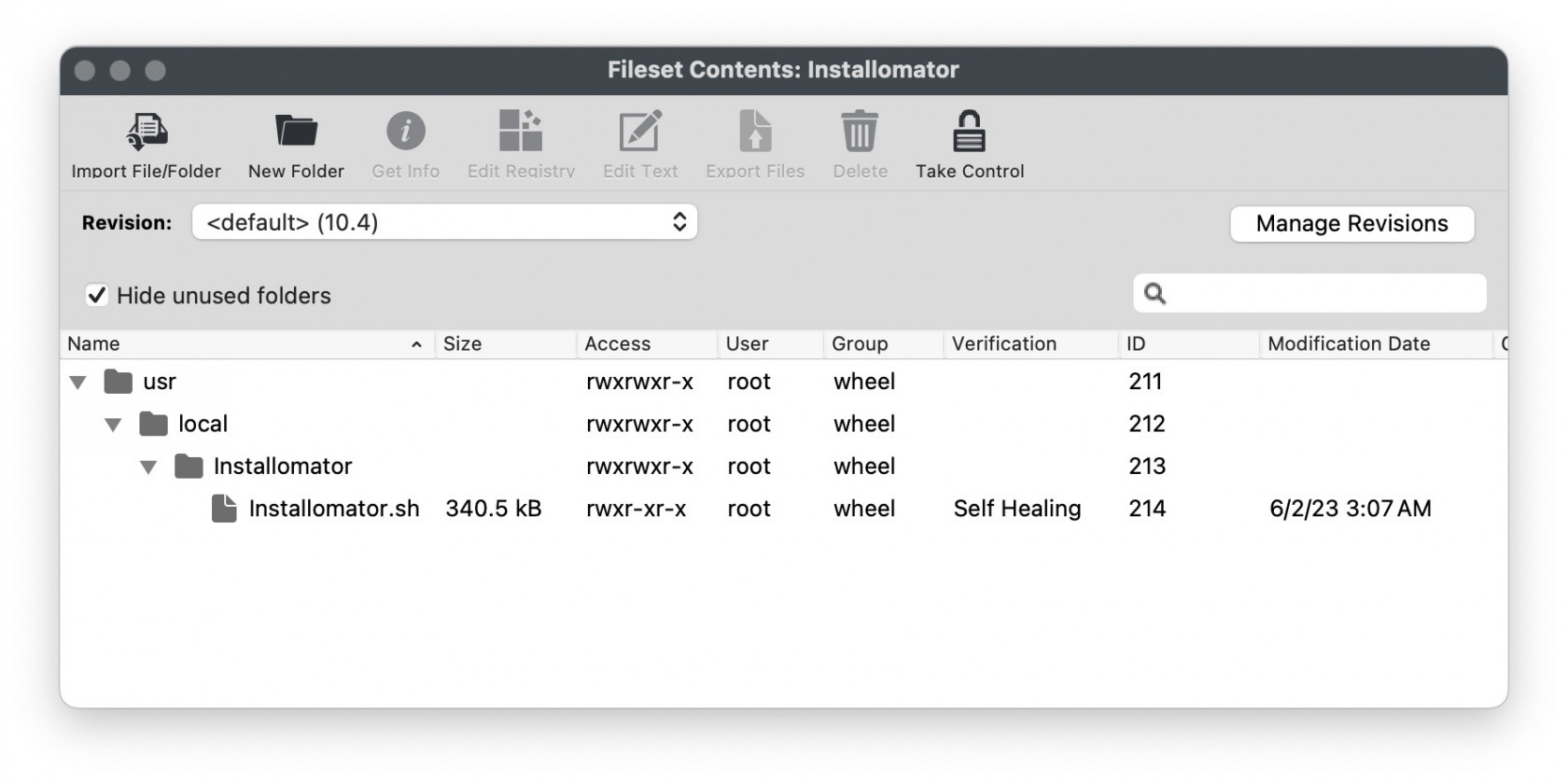This screenshot has width=1568, height=782.
Task: Click ID 211 in the usr row
Action: point(1145,382)
